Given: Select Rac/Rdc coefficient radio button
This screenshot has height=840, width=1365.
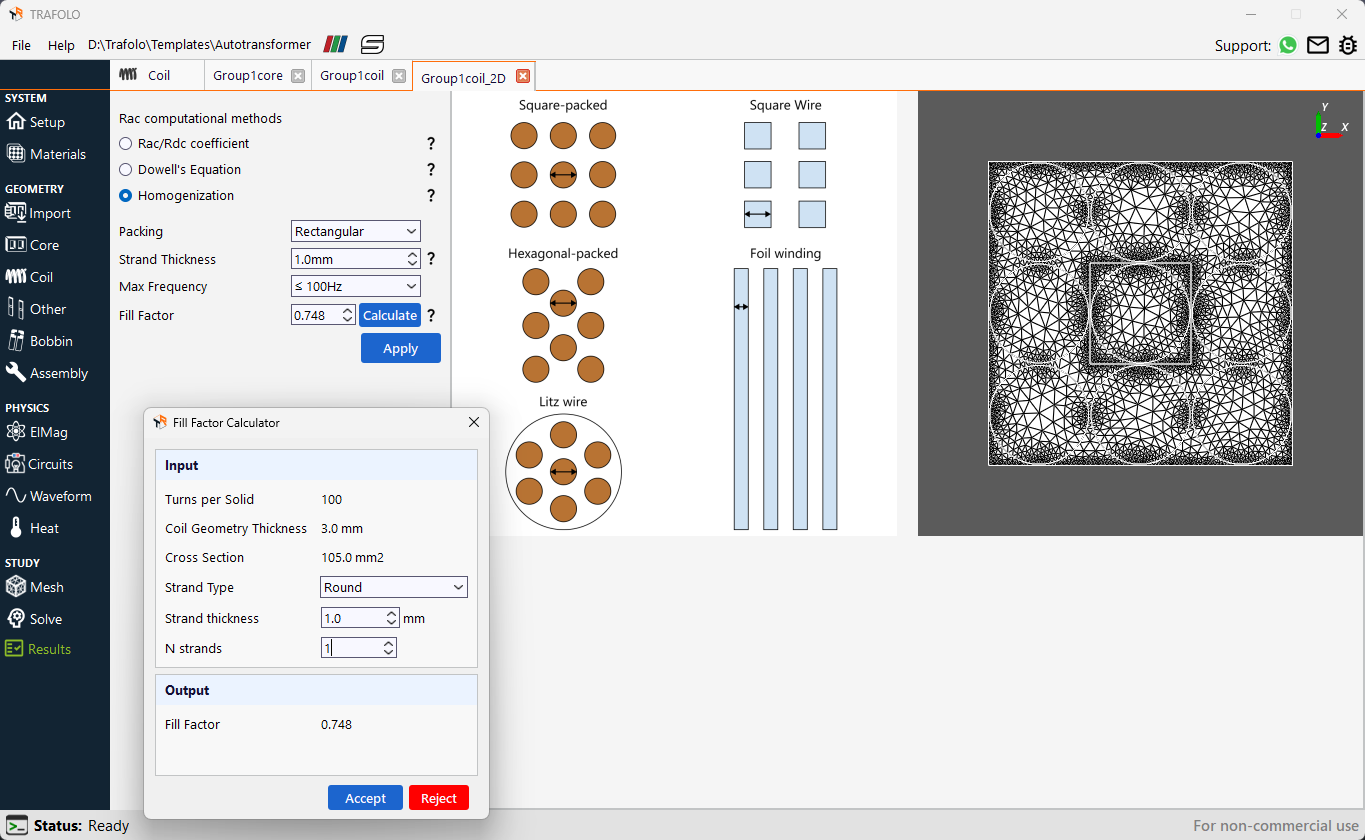Looking at the screenshot, I should pyautogui.click(x=126, y=144).
